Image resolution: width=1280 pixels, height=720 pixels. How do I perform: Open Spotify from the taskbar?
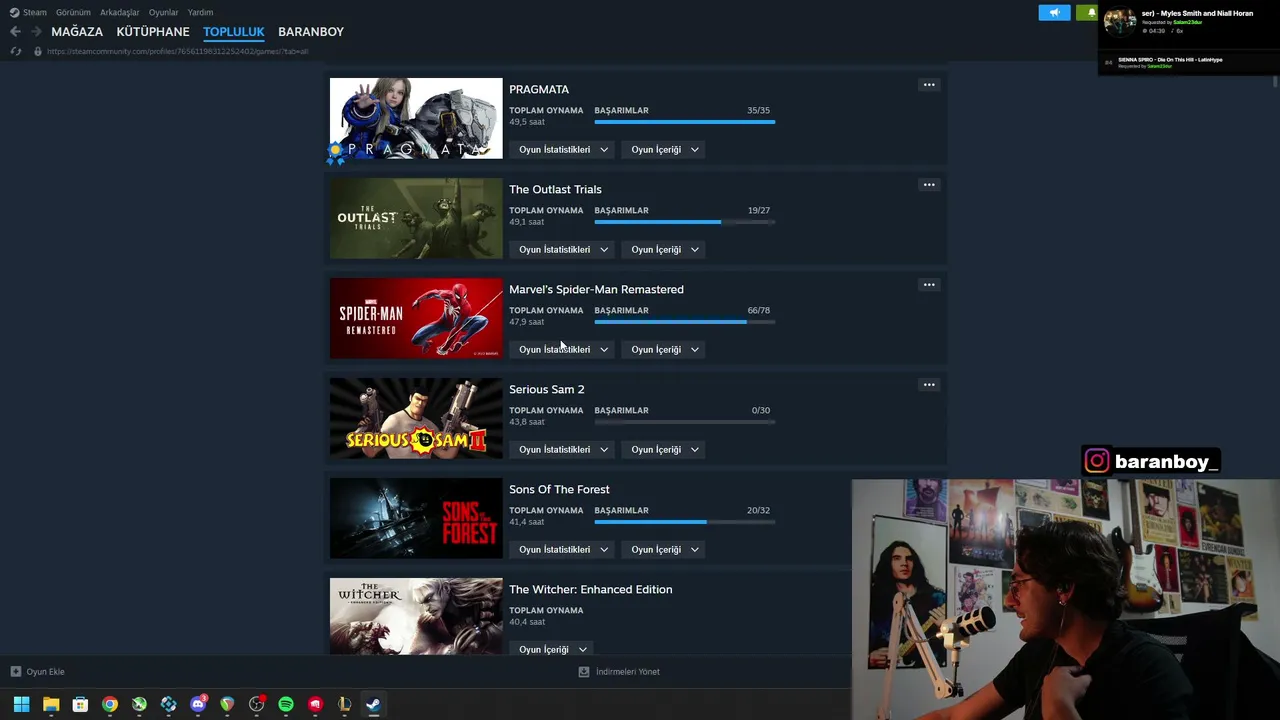[286, 704]
